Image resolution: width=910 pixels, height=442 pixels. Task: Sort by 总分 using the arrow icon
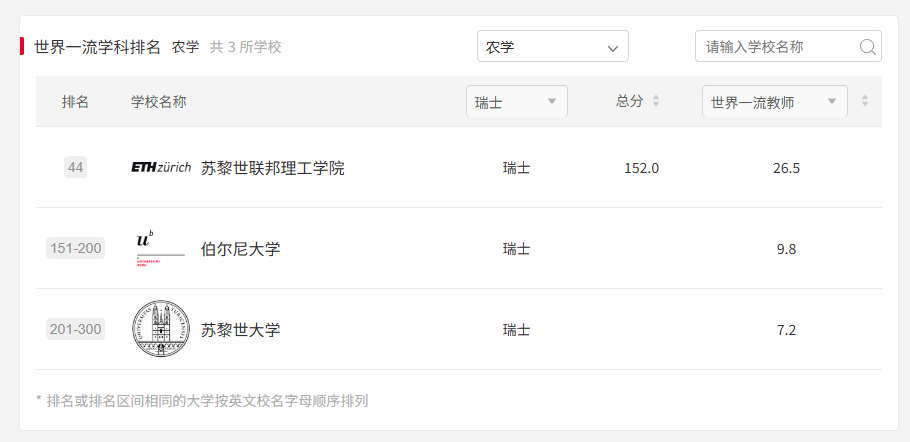coord(656,101)
